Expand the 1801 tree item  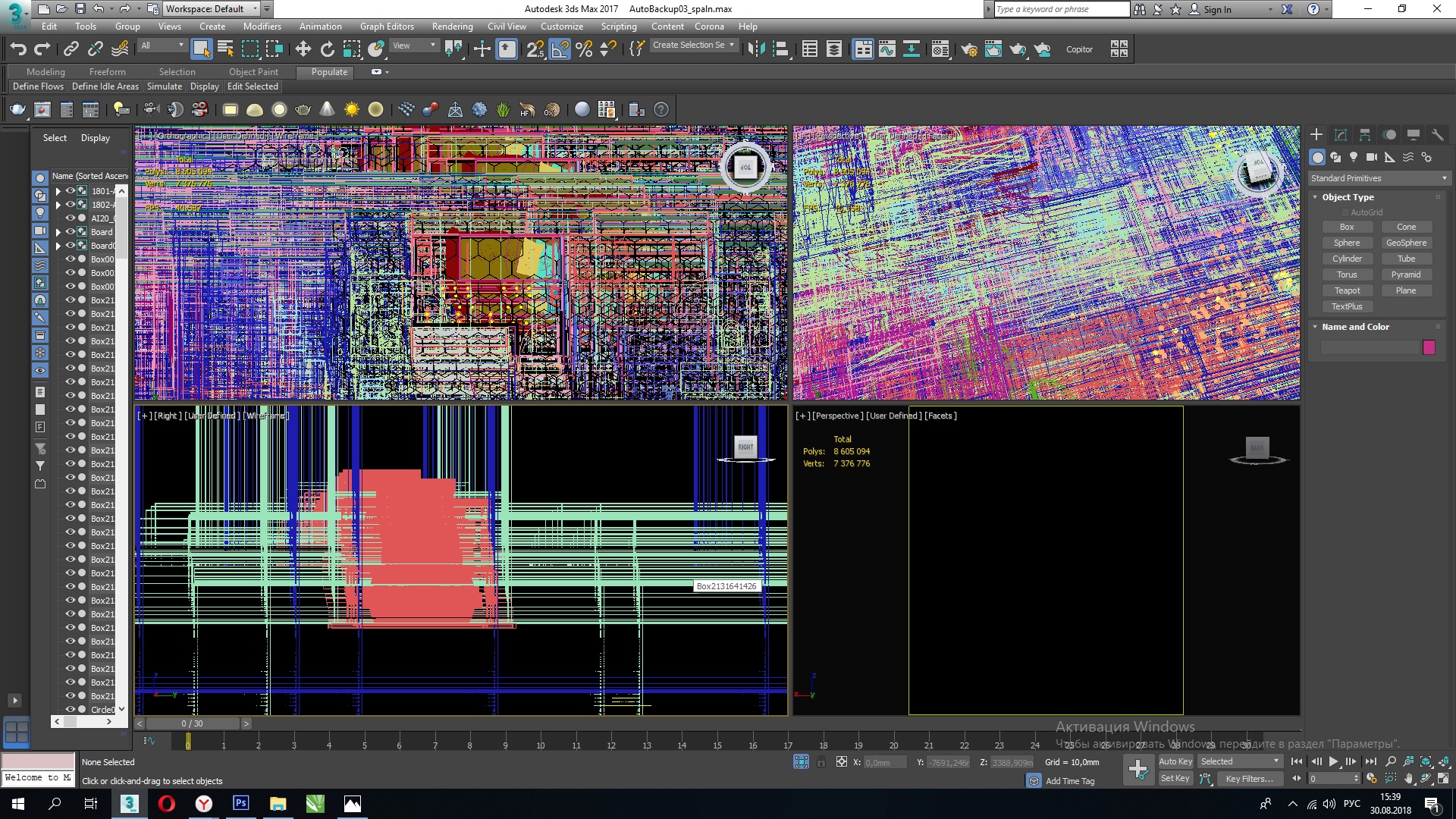[x=58, y=191]
